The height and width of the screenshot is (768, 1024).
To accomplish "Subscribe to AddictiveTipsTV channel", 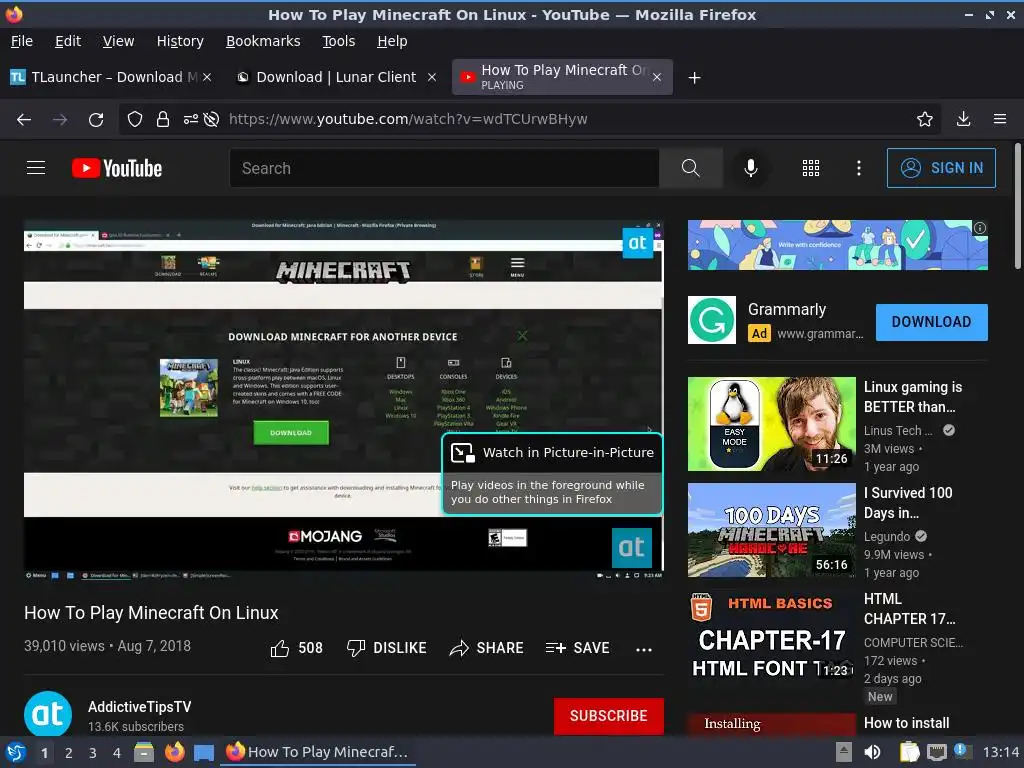I will point(609,716).
